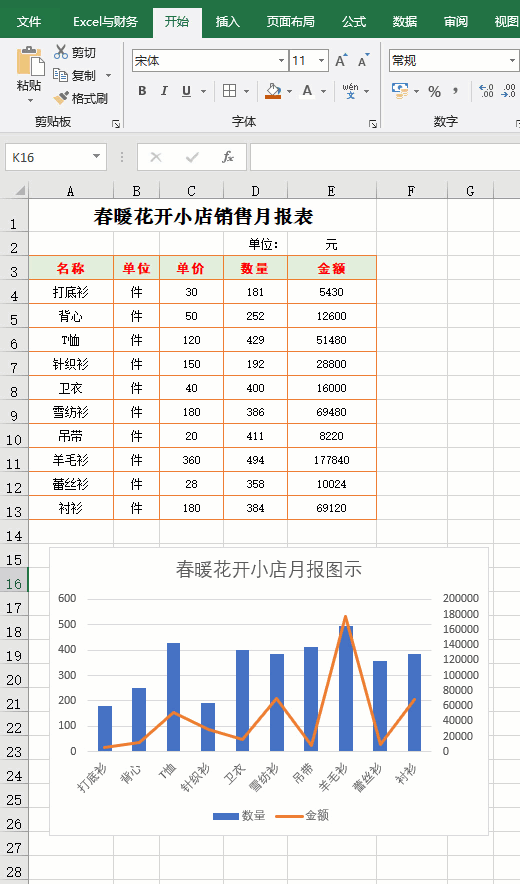
Task: Switch to 插入 tab
Action: tap(228, 22)
